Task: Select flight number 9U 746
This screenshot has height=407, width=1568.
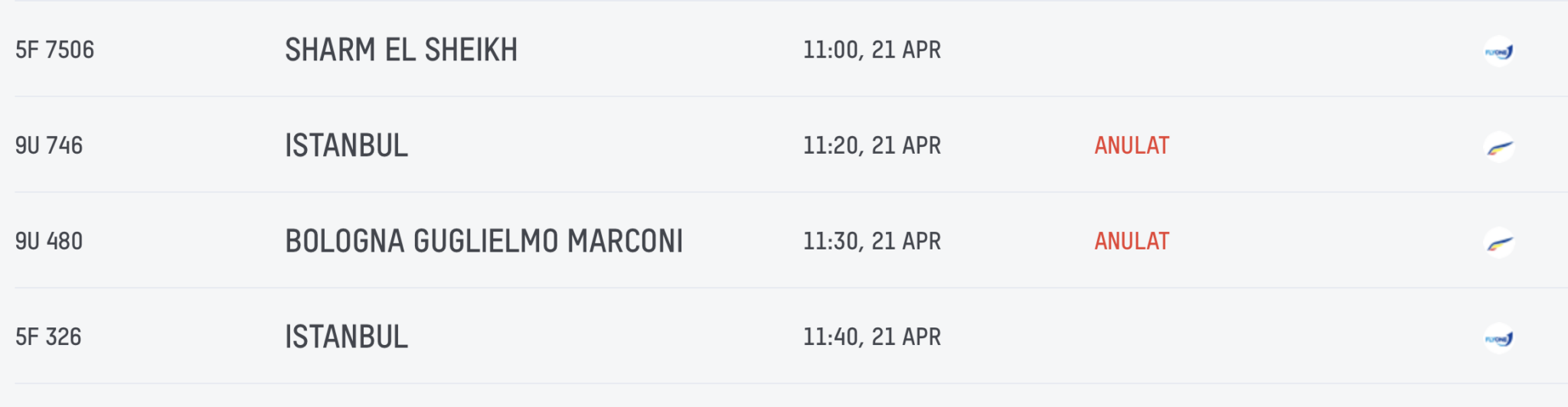Action: coord(49,145)
